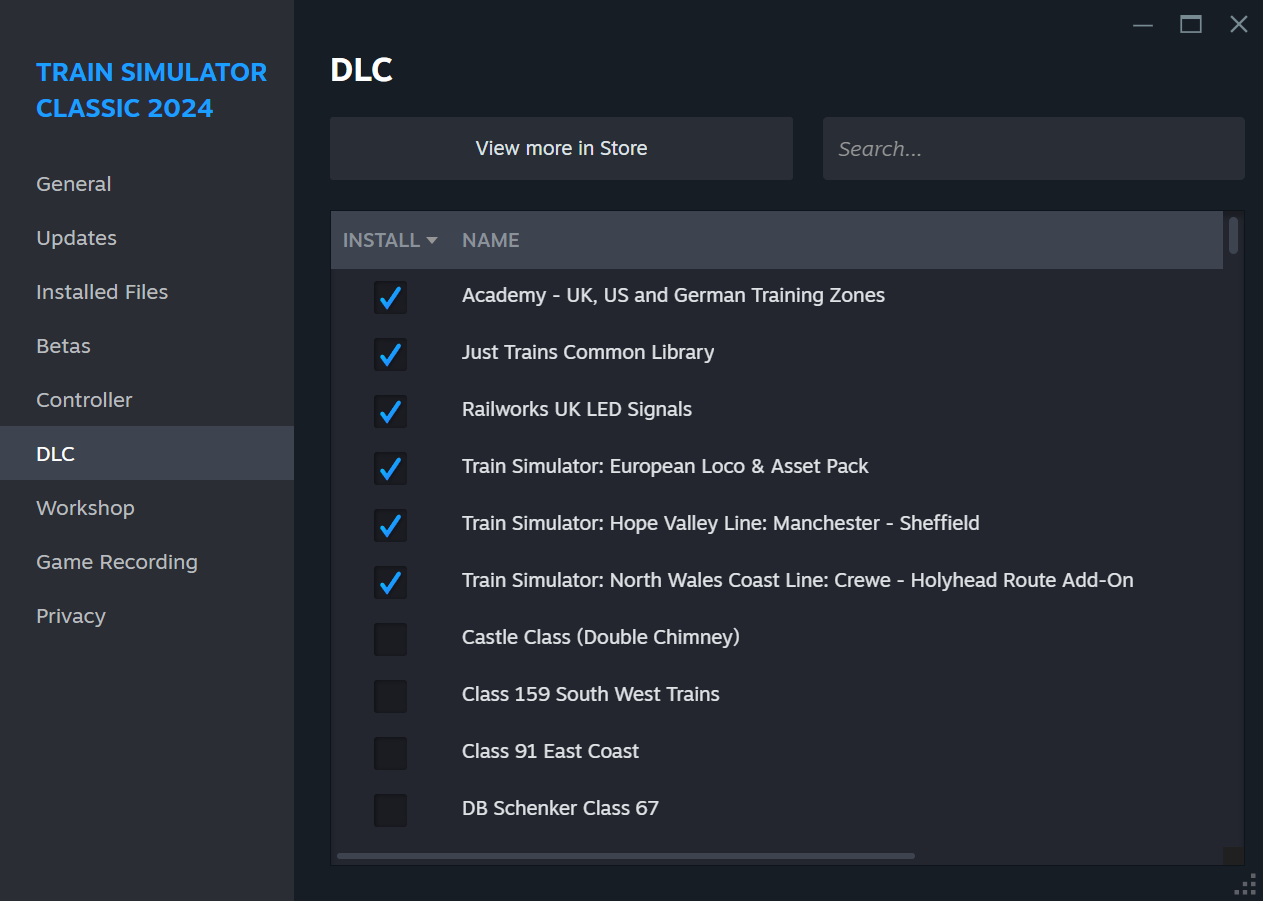The height and width of the screenshot is (901, 1263).
Task: Tick the Class 159 South West Trains checkbox
Action: point(390,696)
